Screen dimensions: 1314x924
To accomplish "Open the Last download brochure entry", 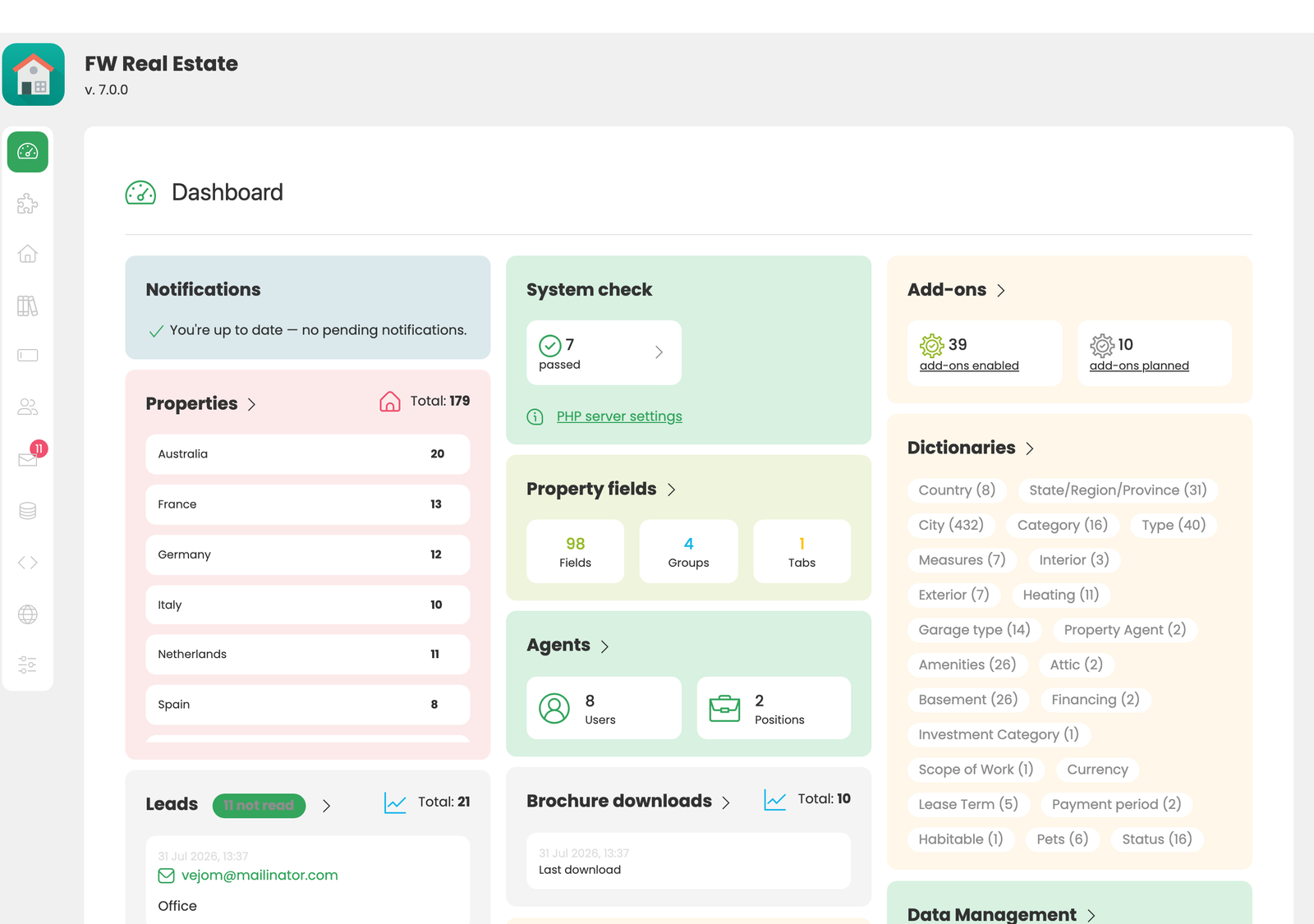I will (688, 861).
